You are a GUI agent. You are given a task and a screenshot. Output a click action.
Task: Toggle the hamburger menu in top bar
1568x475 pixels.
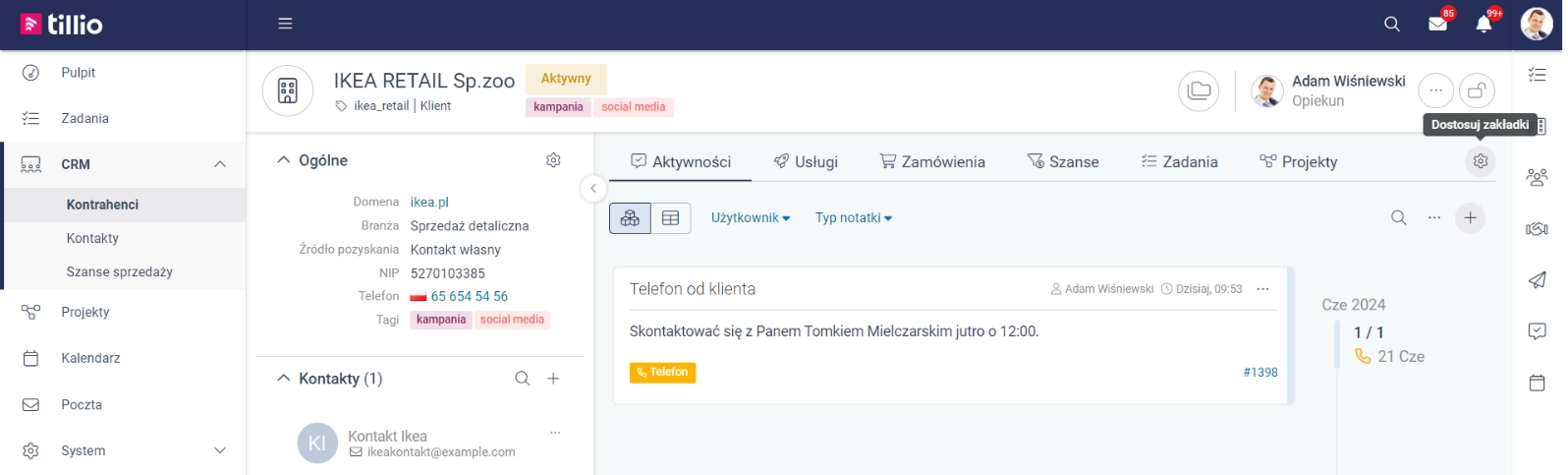pyautogui.click(x=285, y=24)
